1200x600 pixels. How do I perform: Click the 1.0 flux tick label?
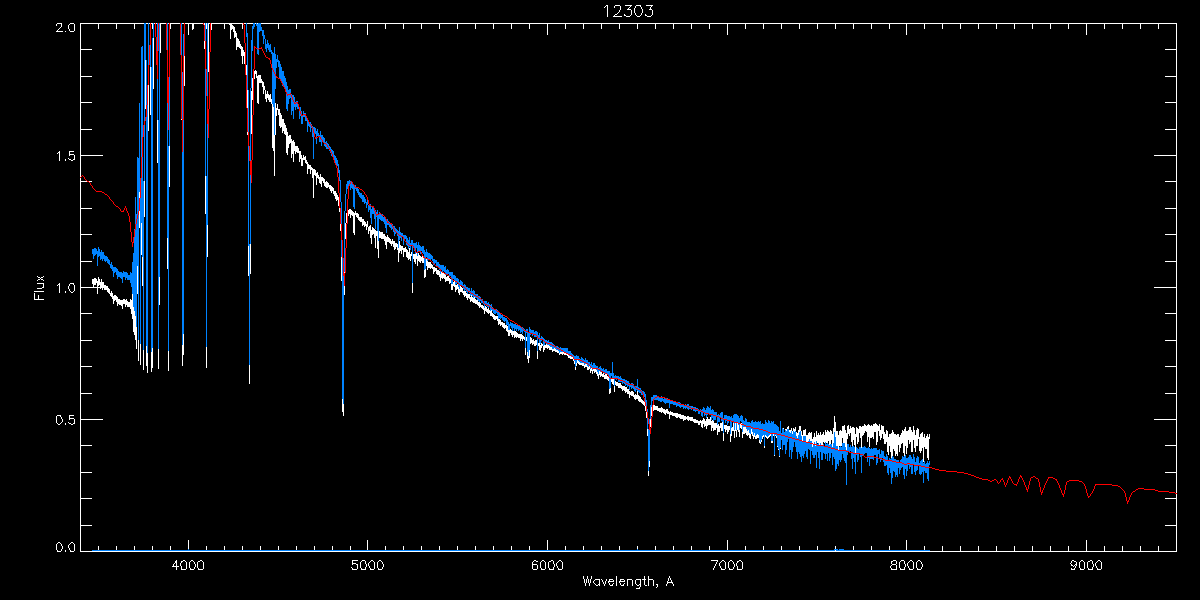65,288
